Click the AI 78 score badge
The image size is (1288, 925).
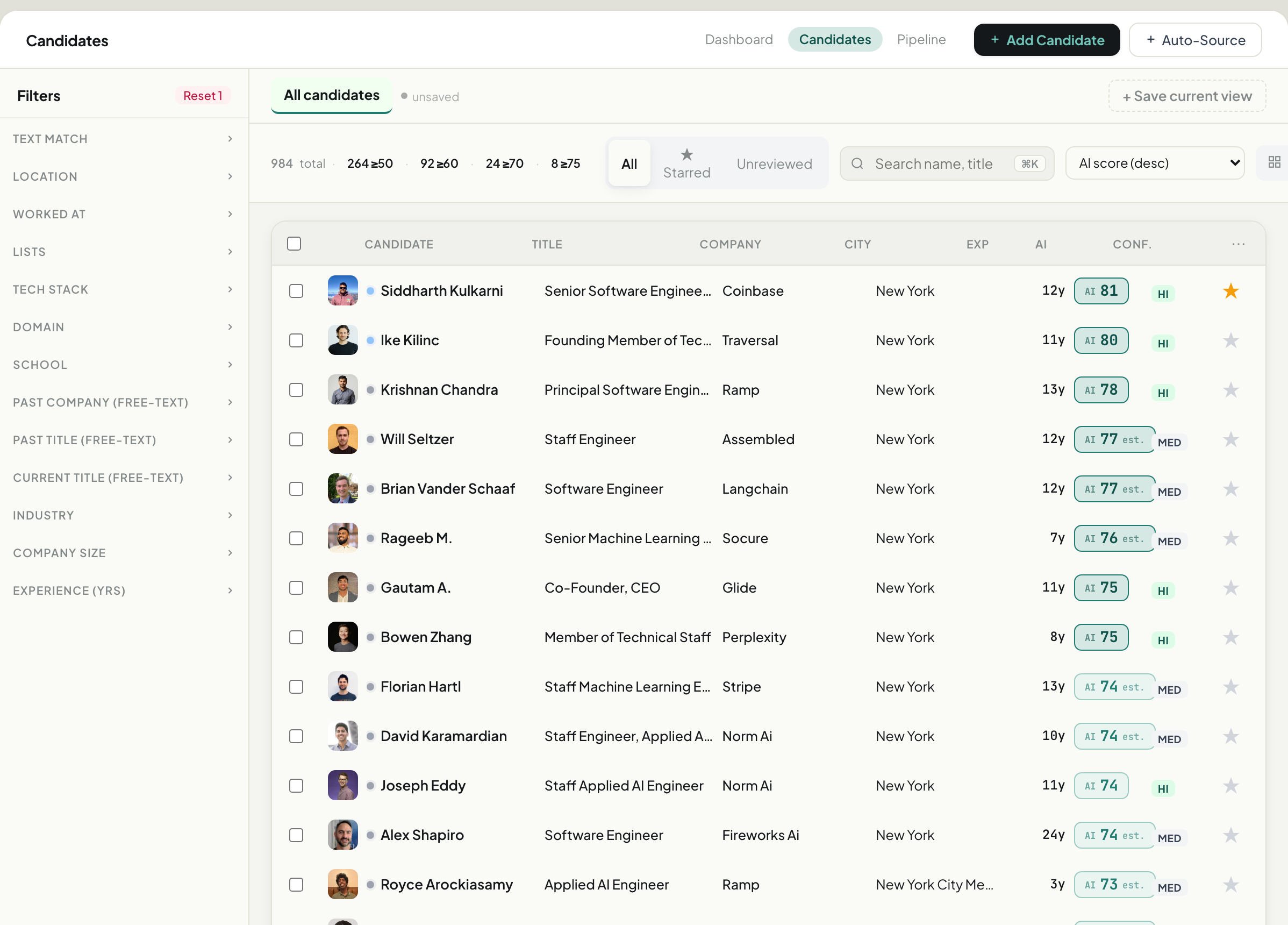1100,390
